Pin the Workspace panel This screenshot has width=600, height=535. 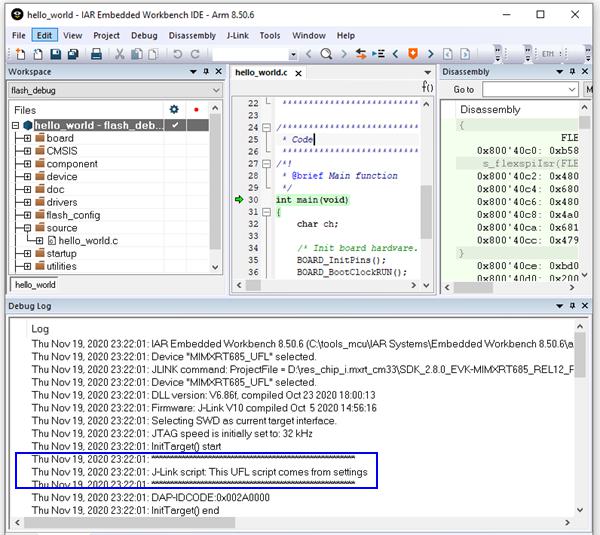tap(206, 72)
